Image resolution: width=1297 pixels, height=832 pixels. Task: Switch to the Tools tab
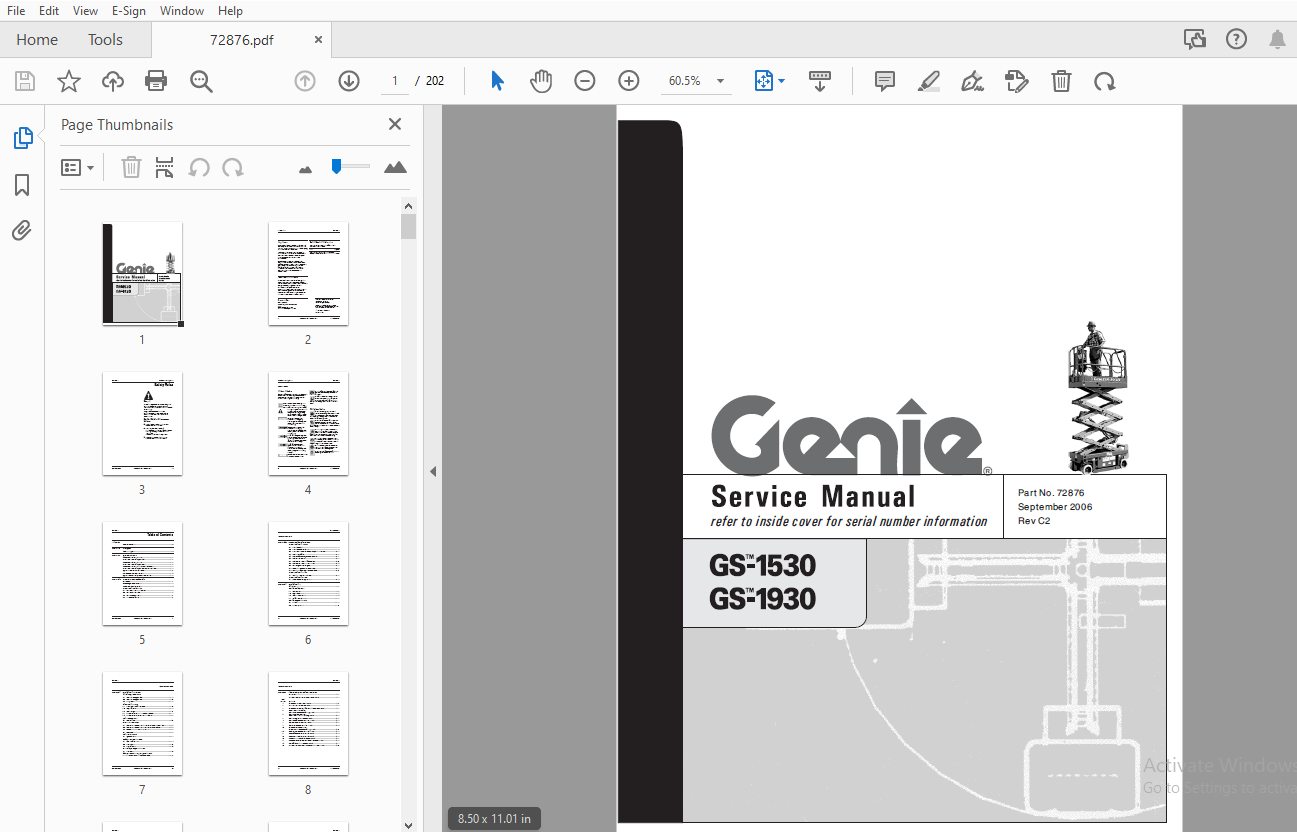coord(105,40)
